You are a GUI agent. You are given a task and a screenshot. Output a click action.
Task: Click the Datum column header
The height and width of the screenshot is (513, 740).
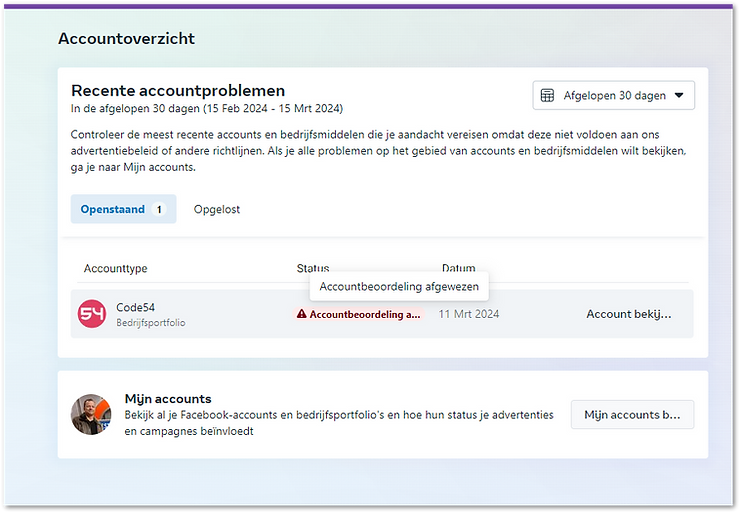point(458,268)
